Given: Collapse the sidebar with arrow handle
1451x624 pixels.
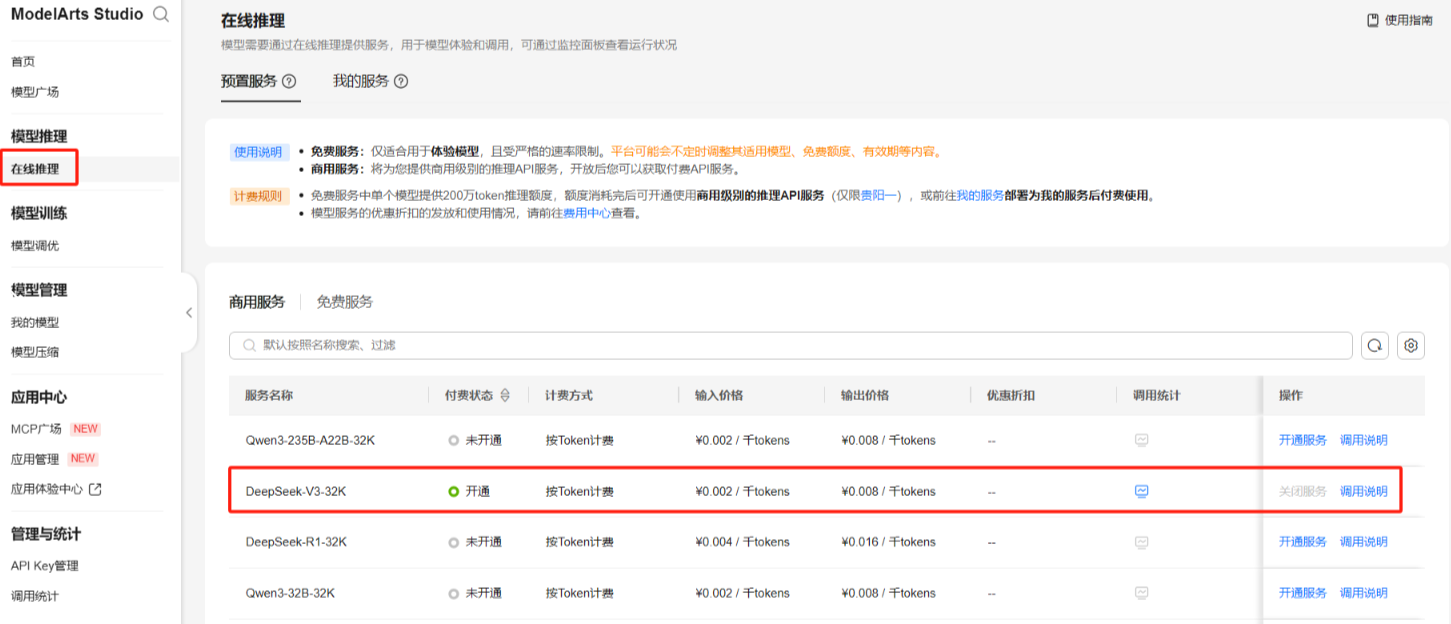Looking at the screenshot, I should [189, 312].
